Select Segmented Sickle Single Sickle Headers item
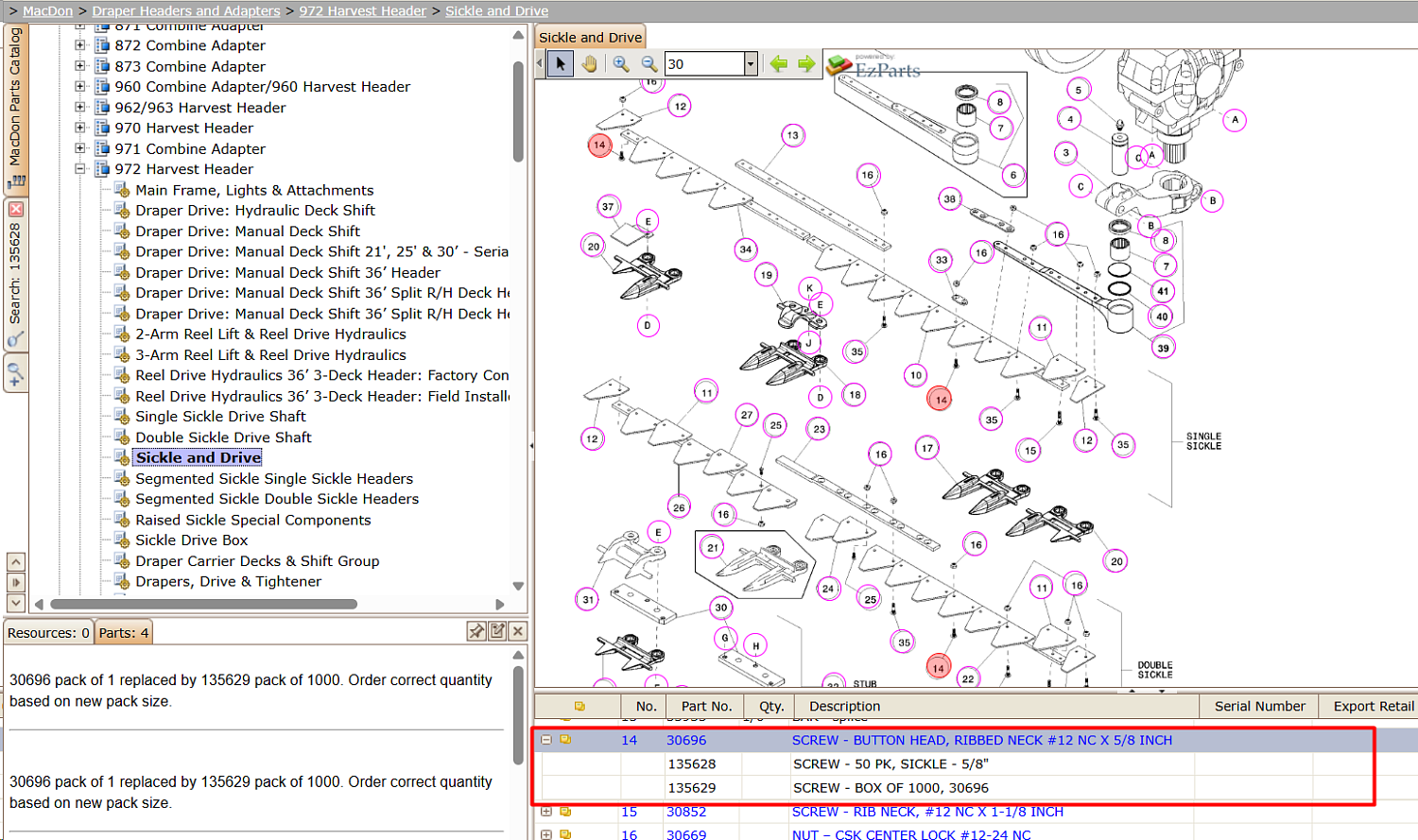 pos(274,479)
